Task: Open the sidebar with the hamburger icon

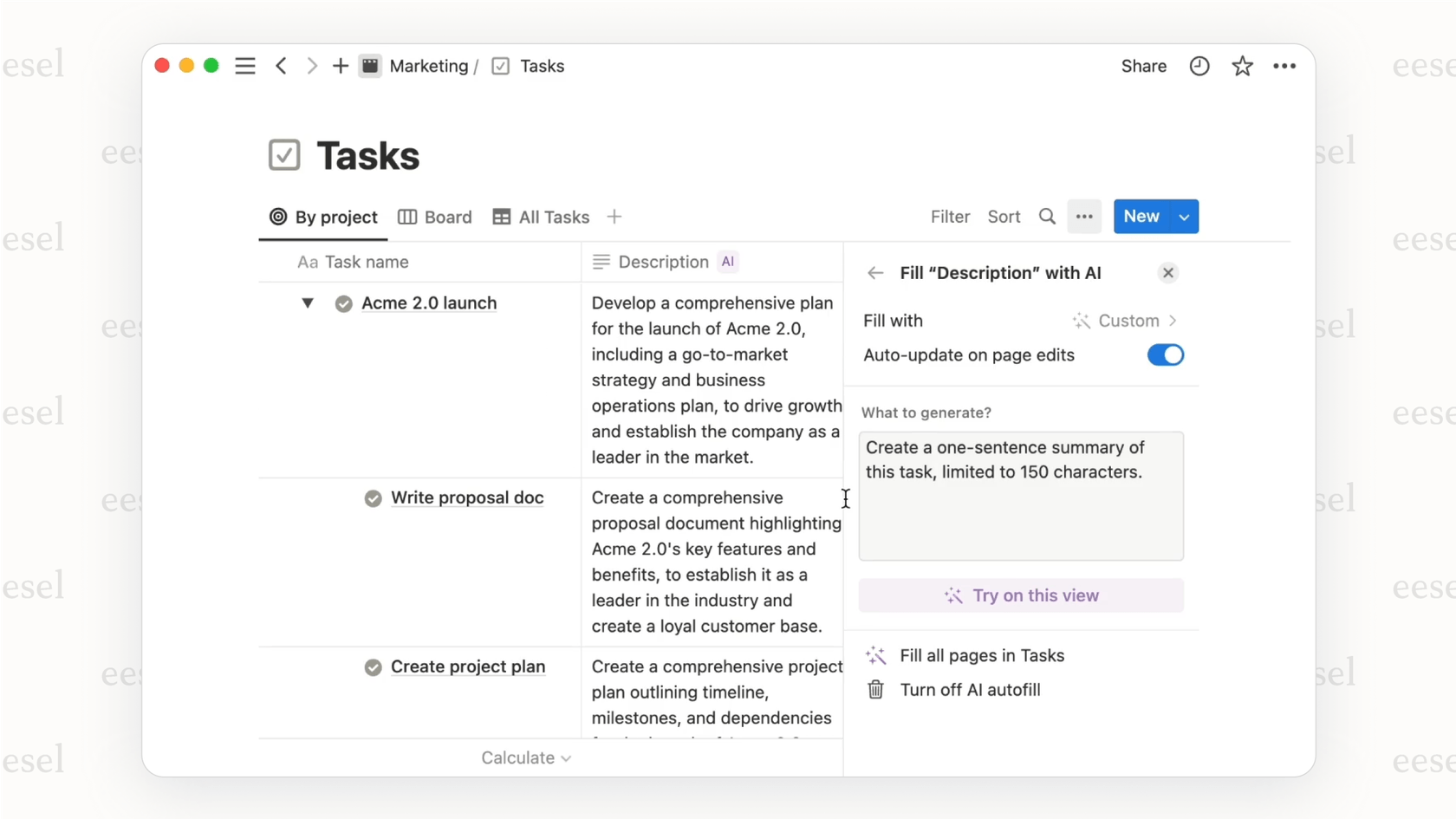Action: [x=245, y=65]
